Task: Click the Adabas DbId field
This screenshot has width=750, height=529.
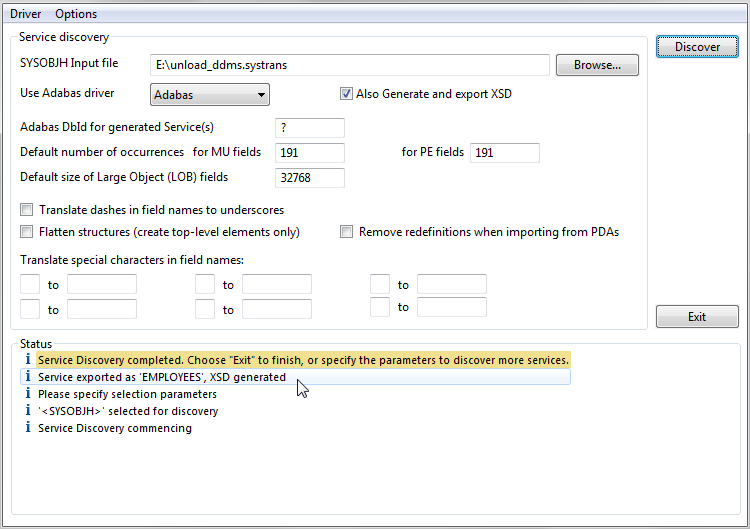Action: (x=310, y=128)
